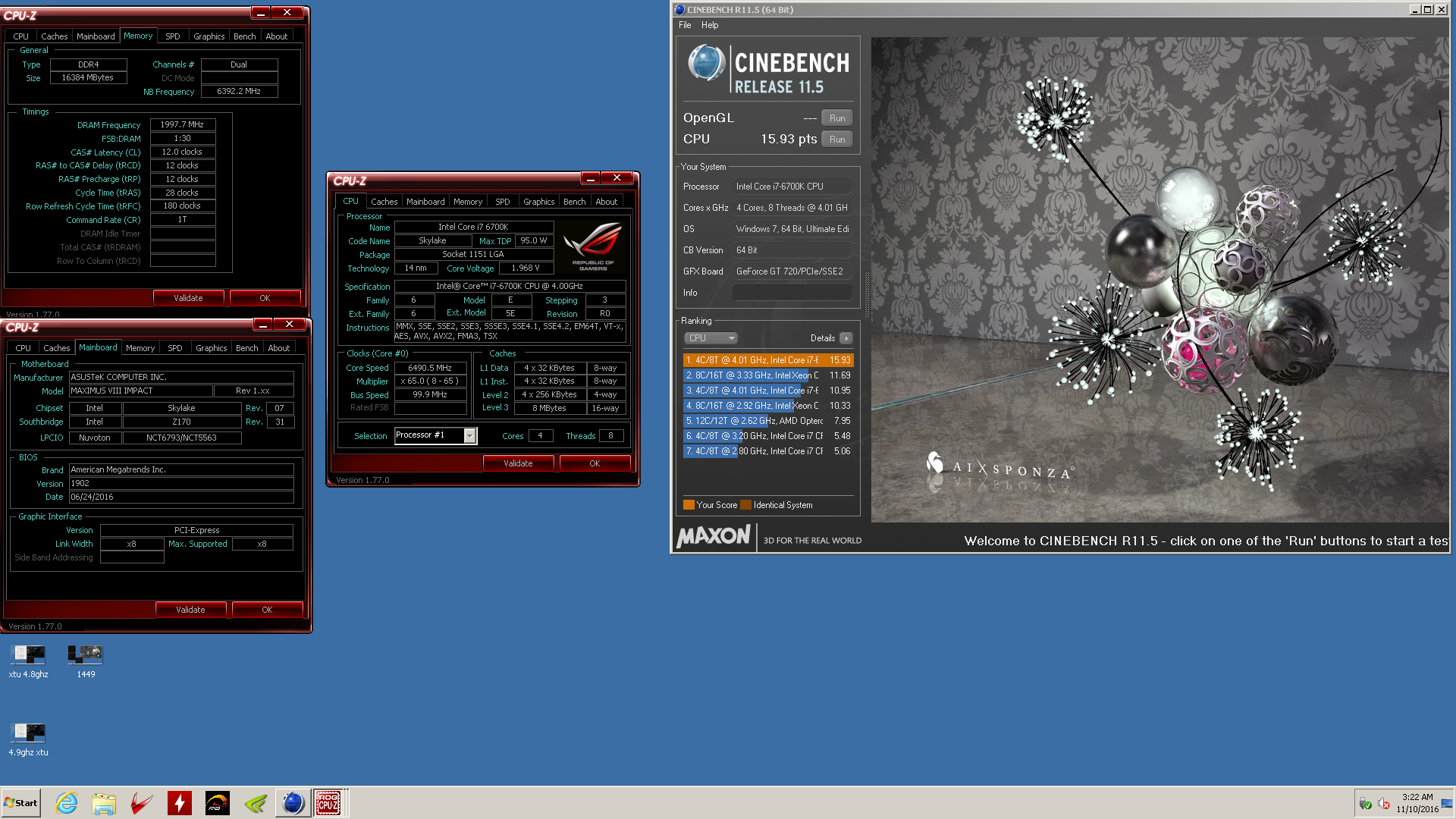This screenshot has height=819, width=1456.
Task: Click Validate in the Memory window
Action: 188,298
